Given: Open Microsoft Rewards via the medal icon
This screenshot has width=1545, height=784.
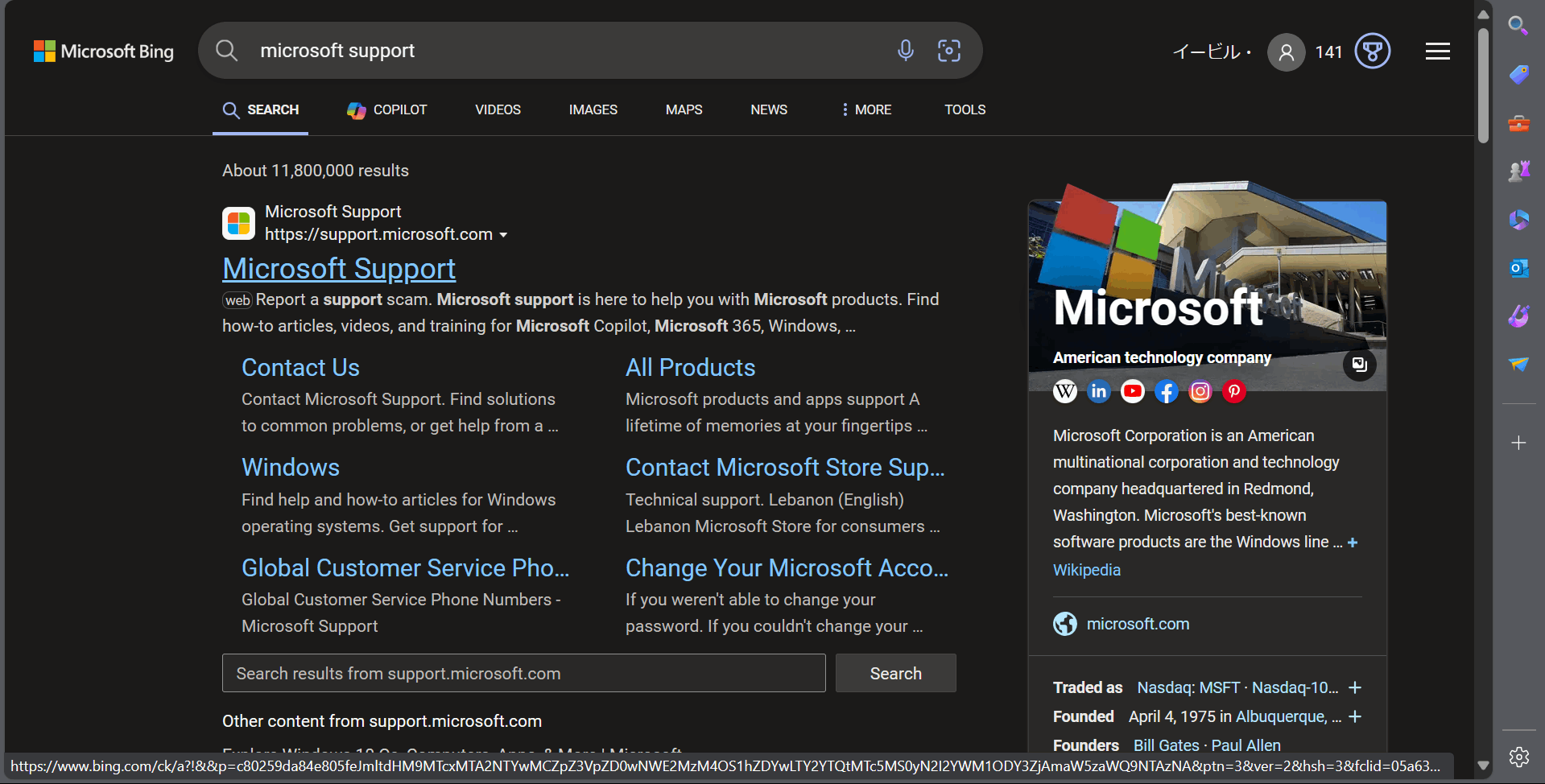Looking at the screenshot, I should pyautogui.click(x=1371, y=51).
